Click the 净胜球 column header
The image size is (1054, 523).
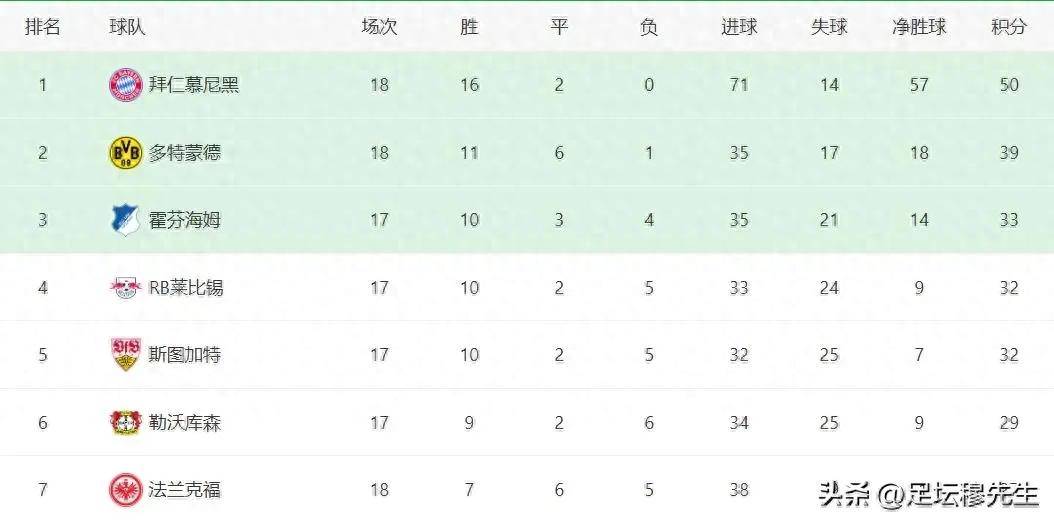pos(919,27)
